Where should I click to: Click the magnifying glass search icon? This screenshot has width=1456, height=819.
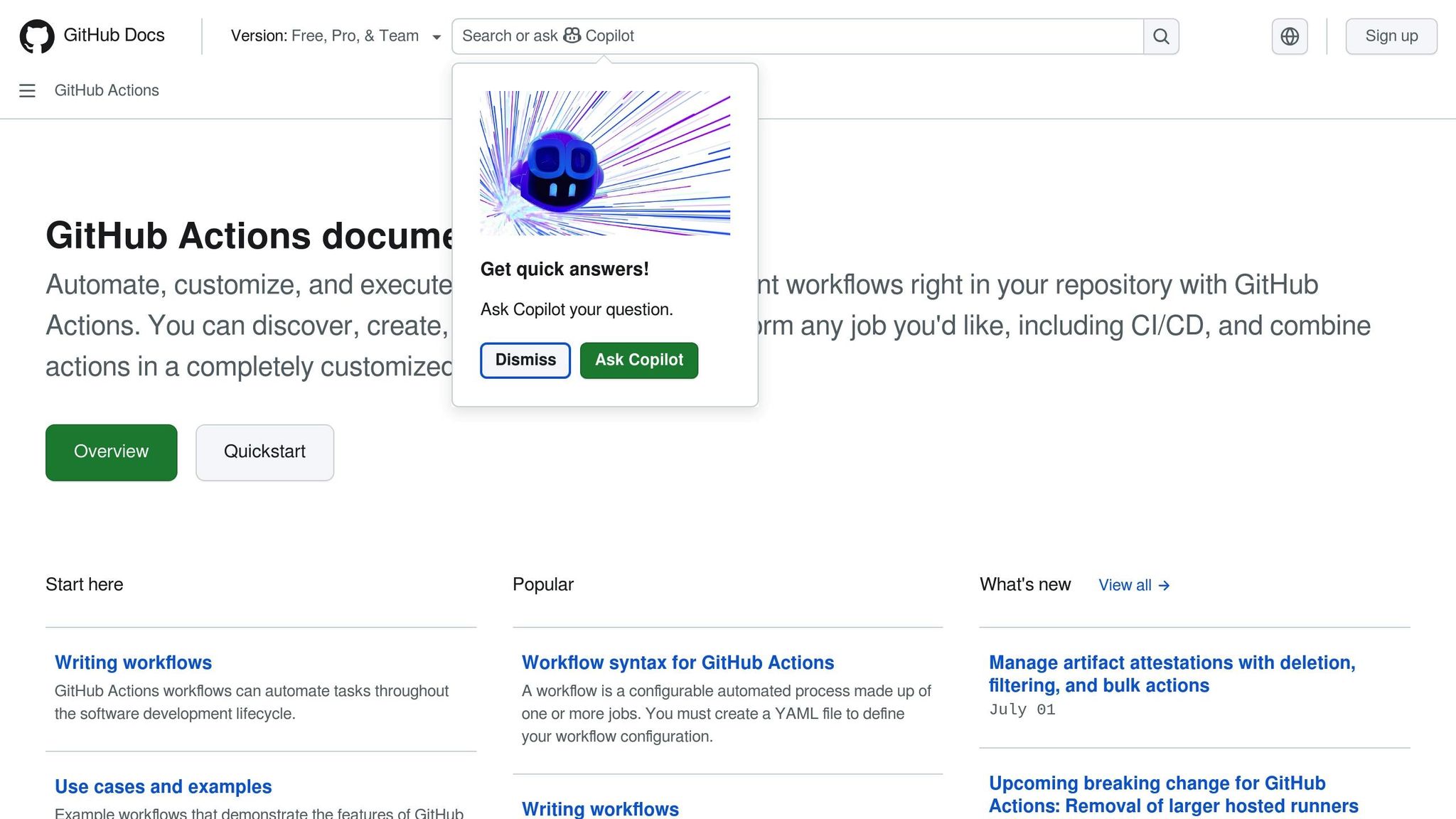pyautogui.click(x=1161, y=36)
